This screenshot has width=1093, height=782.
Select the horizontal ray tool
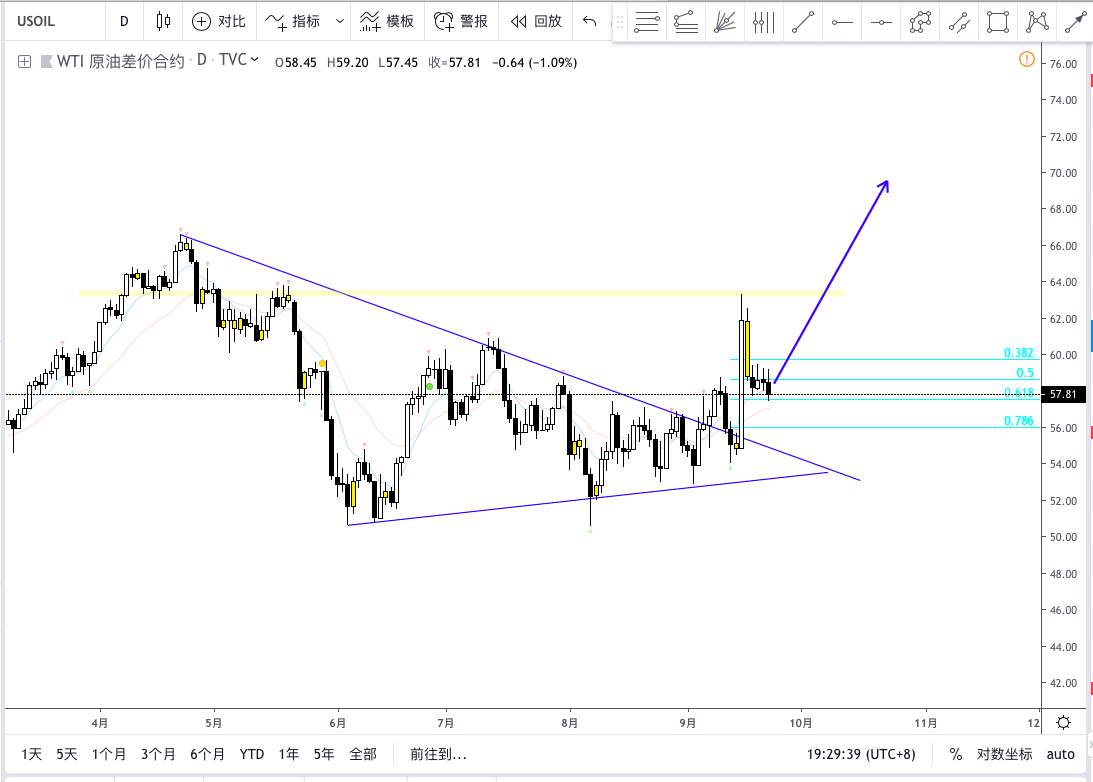coord(881,22)
